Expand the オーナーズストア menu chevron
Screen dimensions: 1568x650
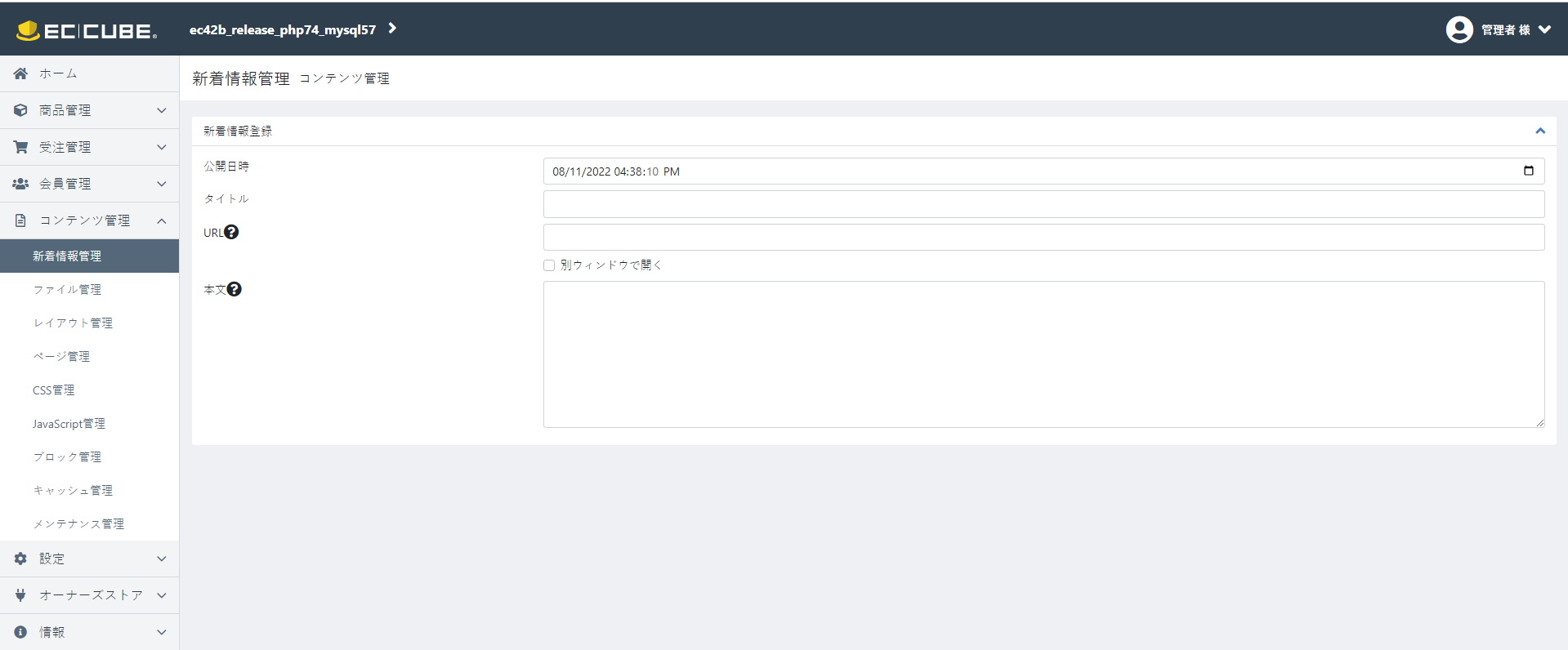162,595
